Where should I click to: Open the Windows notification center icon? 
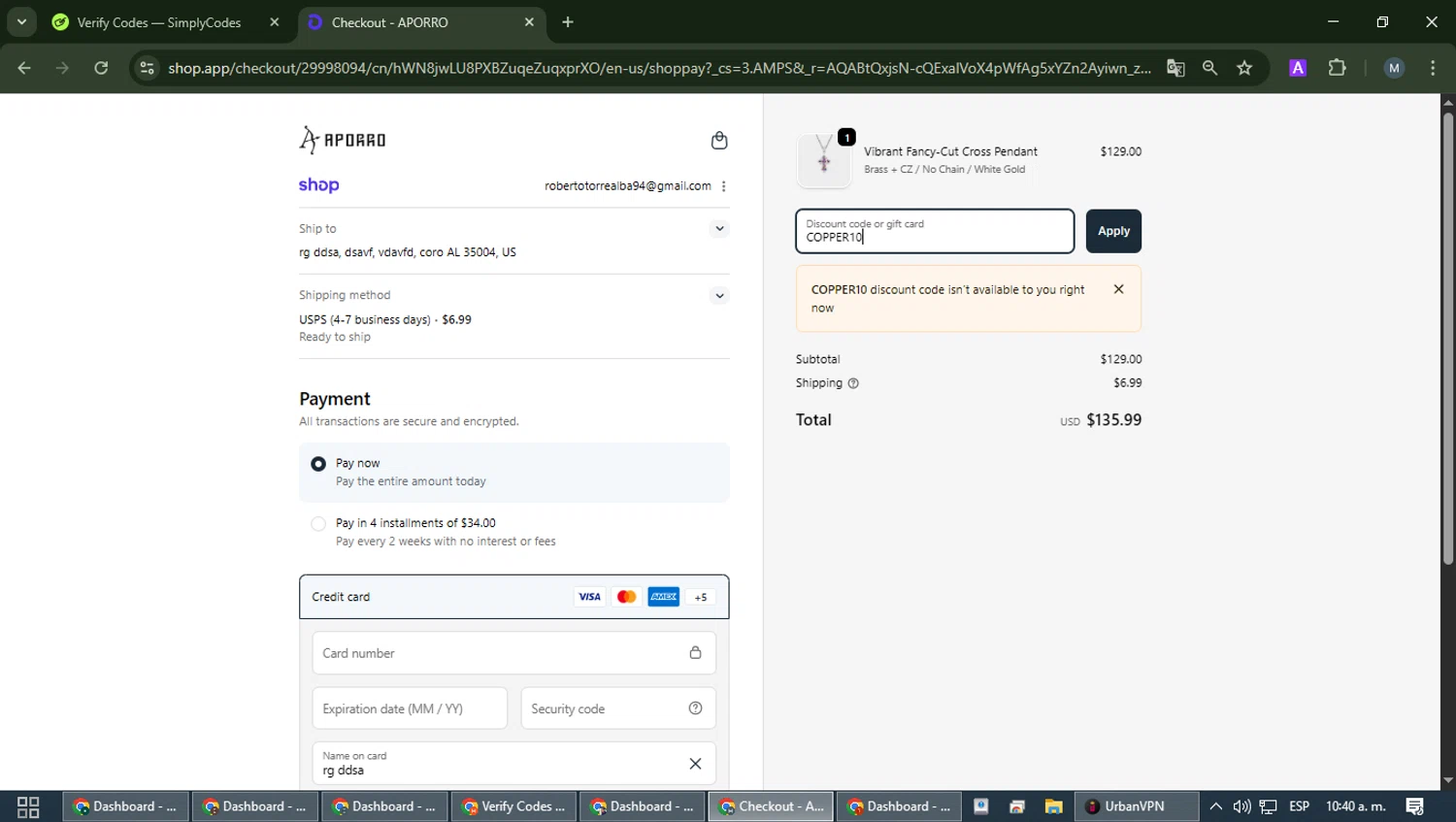tap(1415, 806)
